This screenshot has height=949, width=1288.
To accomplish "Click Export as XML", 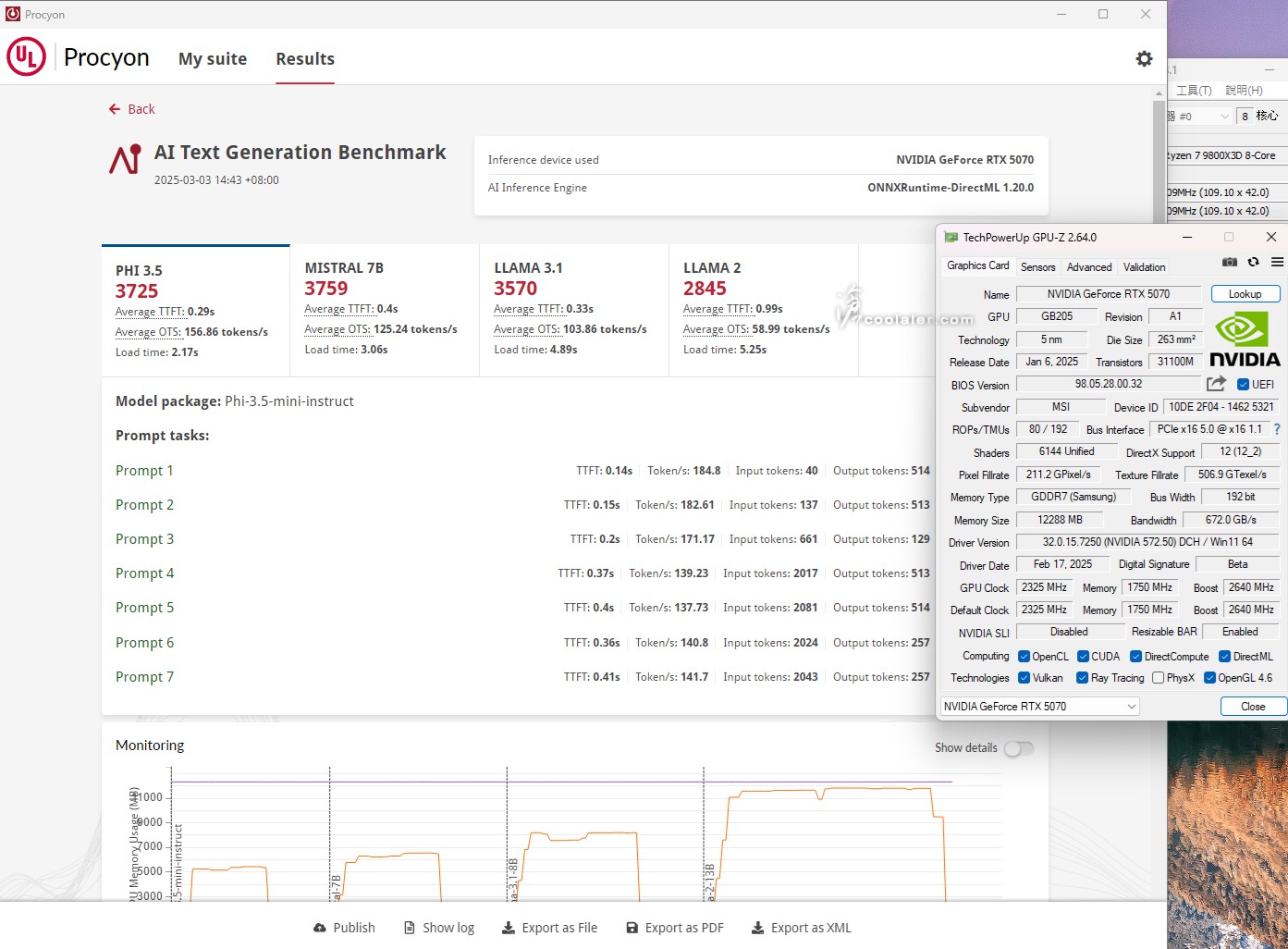I will 801,928.
